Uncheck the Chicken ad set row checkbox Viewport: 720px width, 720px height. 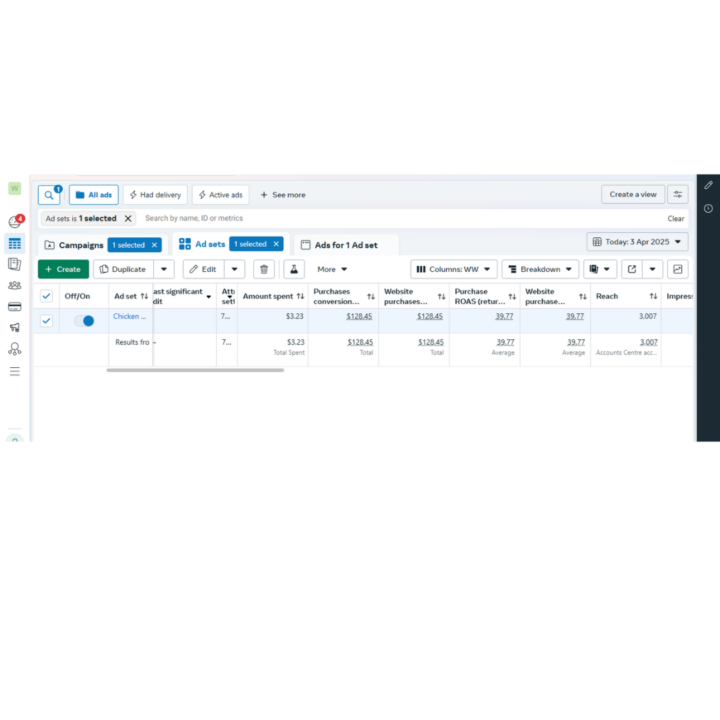tap(46, 321)
